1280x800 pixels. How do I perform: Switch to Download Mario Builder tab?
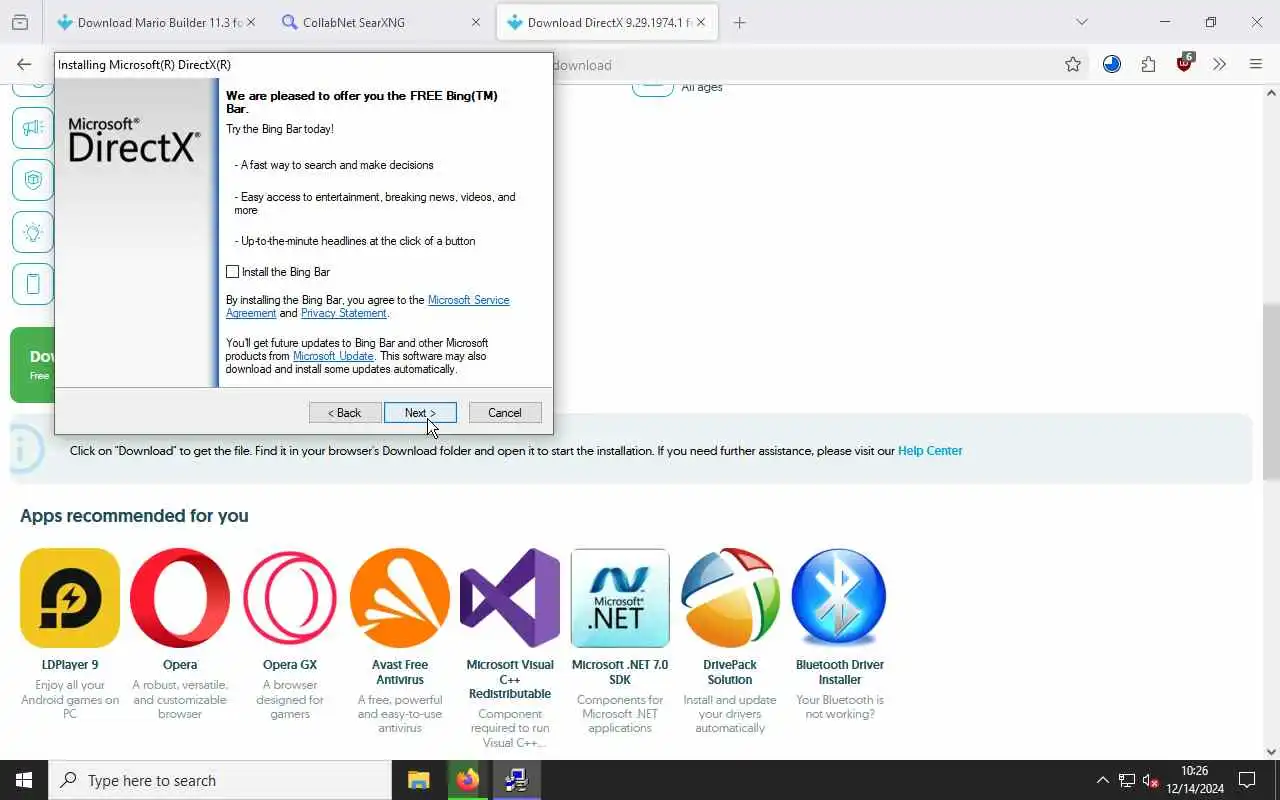[x=157, y=22]
